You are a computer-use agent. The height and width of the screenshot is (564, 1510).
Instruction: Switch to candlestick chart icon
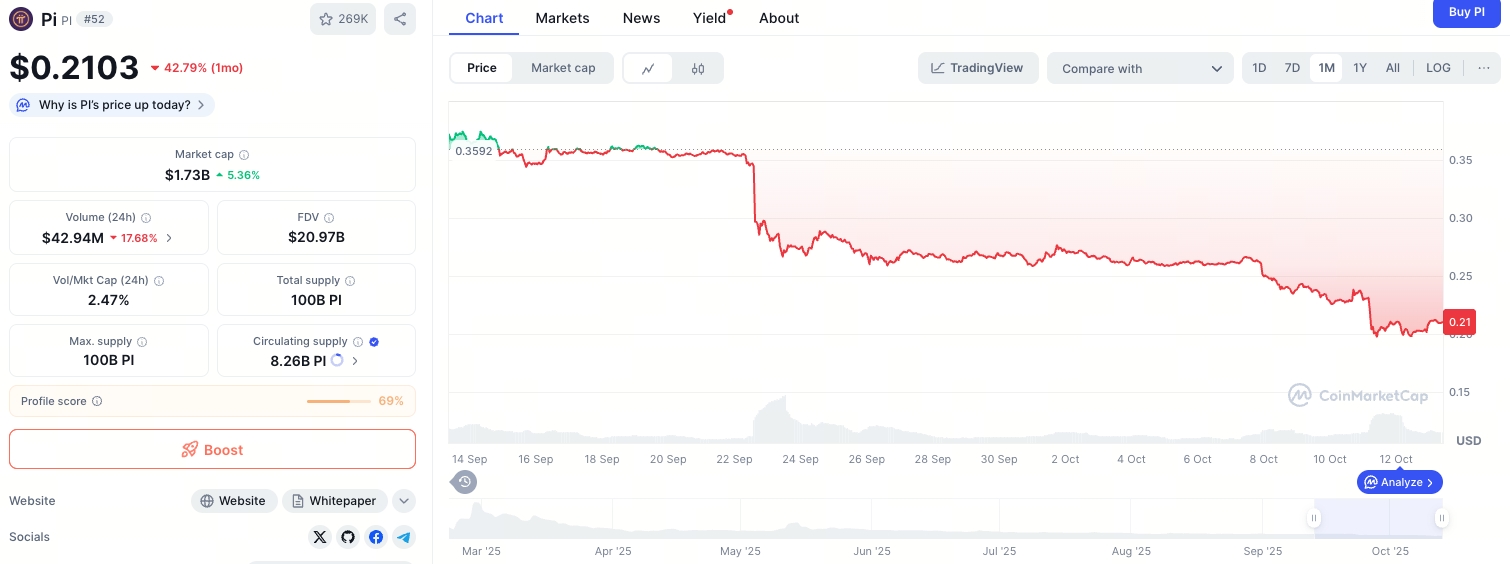coord(698,68)
